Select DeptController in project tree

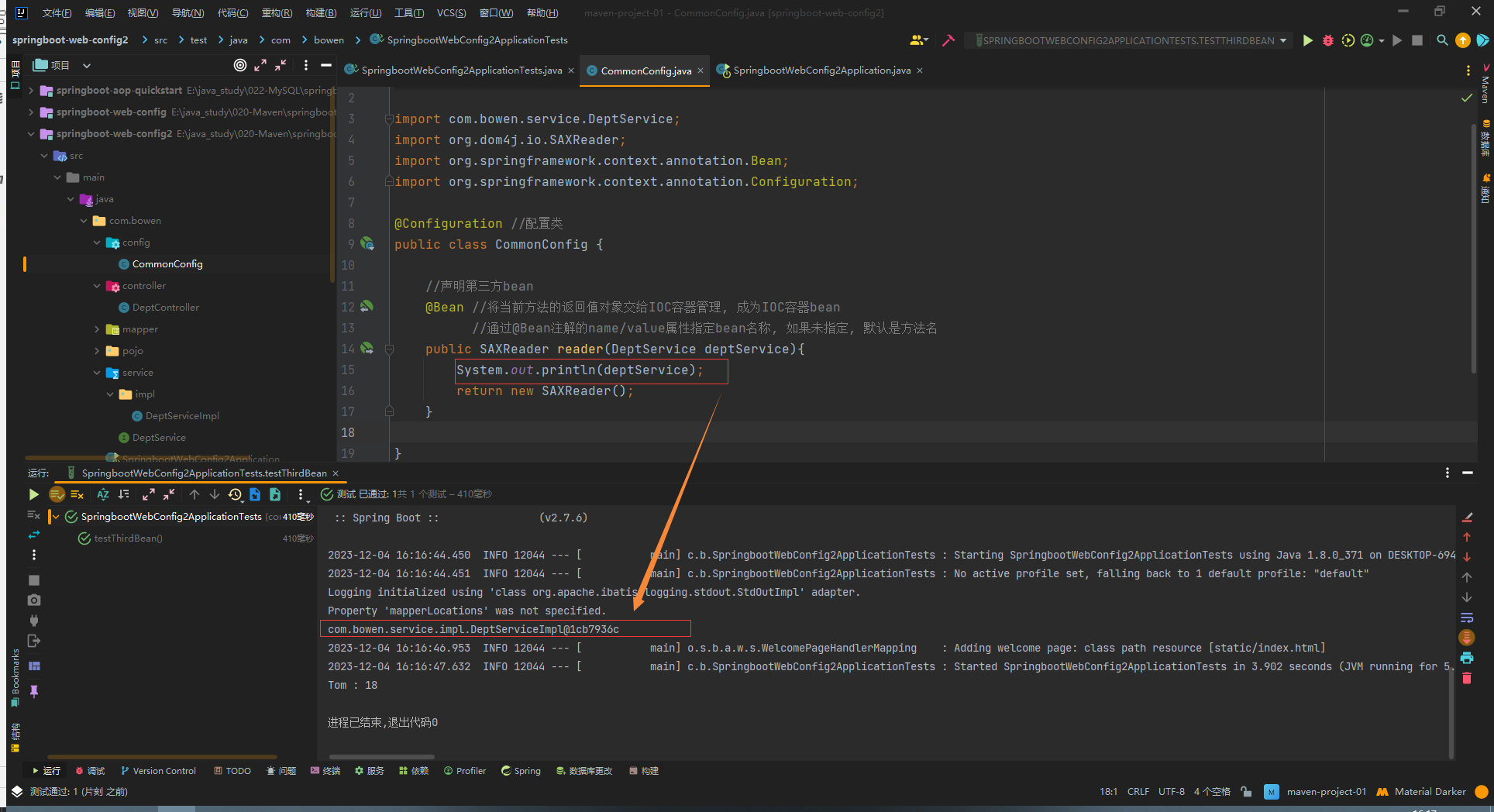pos(165,308)
